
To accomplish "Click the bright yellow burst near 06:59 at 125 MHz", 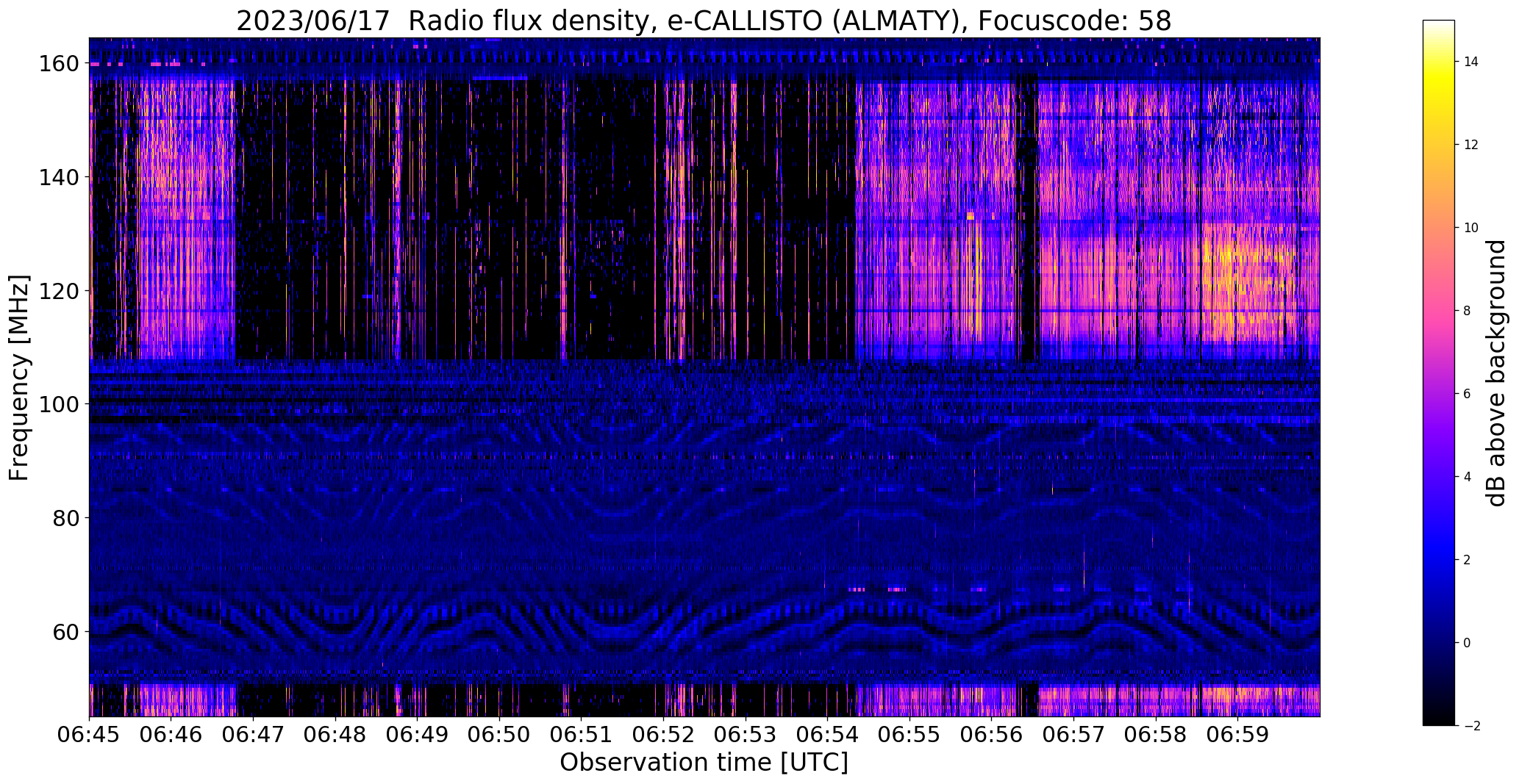I will (x=1250, y=283).
